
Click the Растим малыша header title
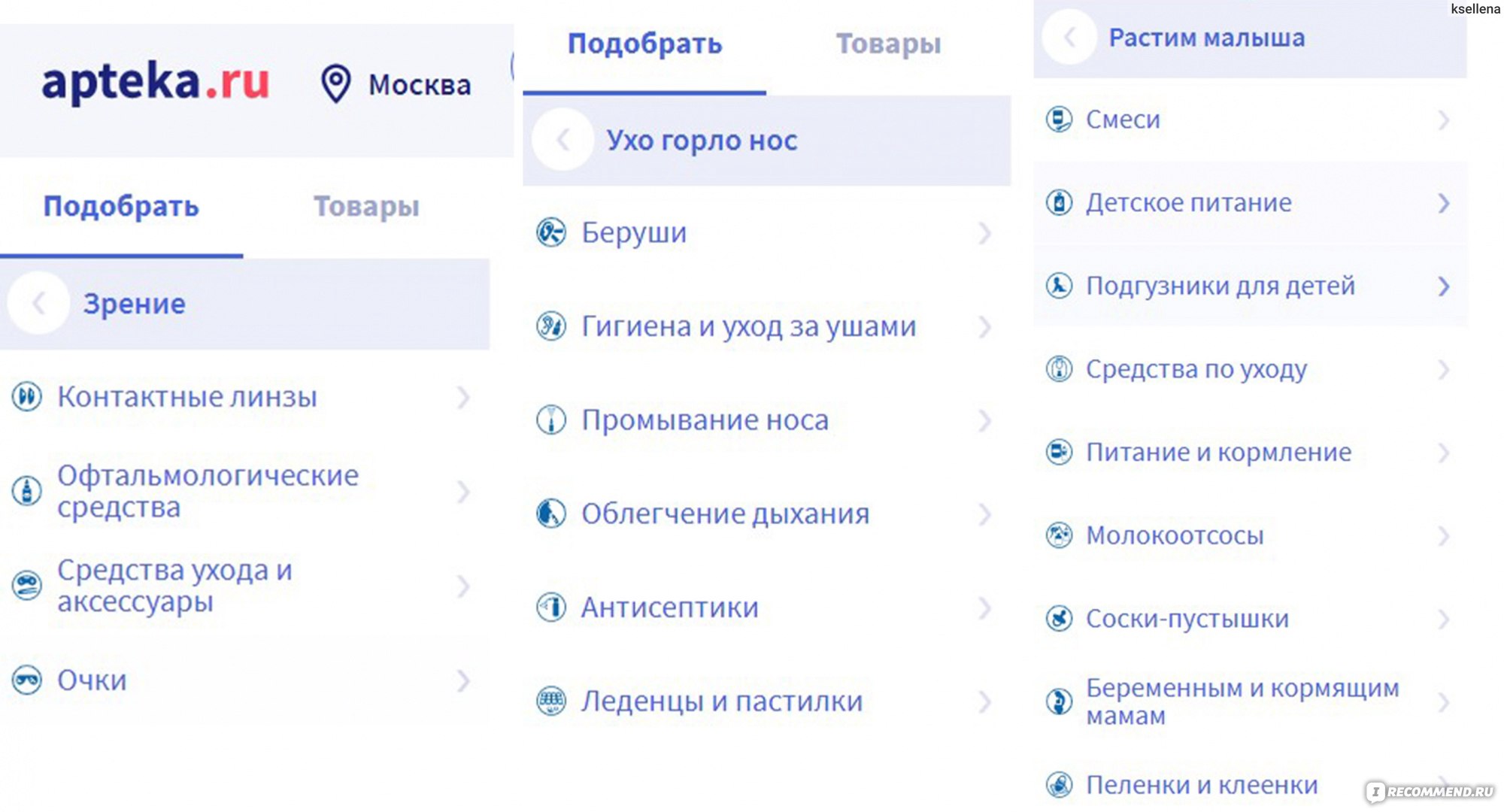coord(1206,38)
